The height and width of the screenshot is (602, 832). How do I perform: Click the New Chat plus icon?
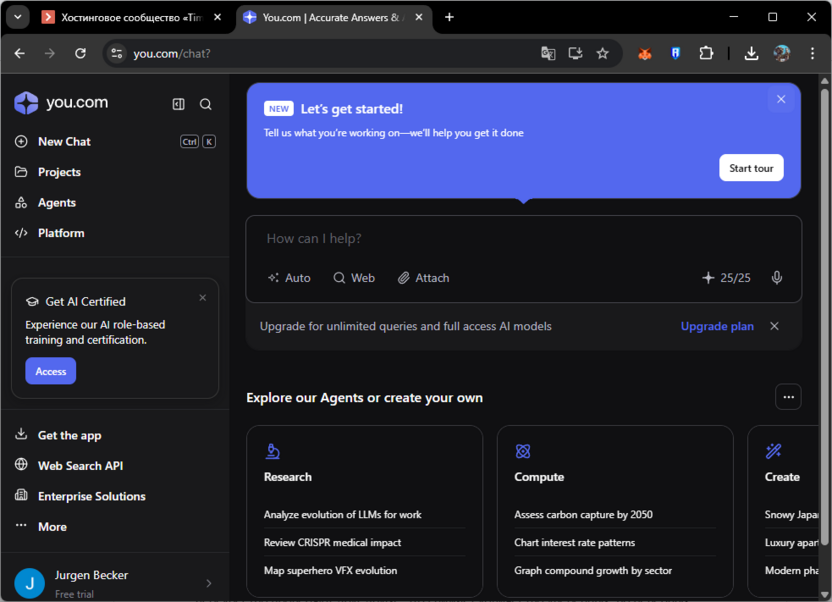coord(21,142)
